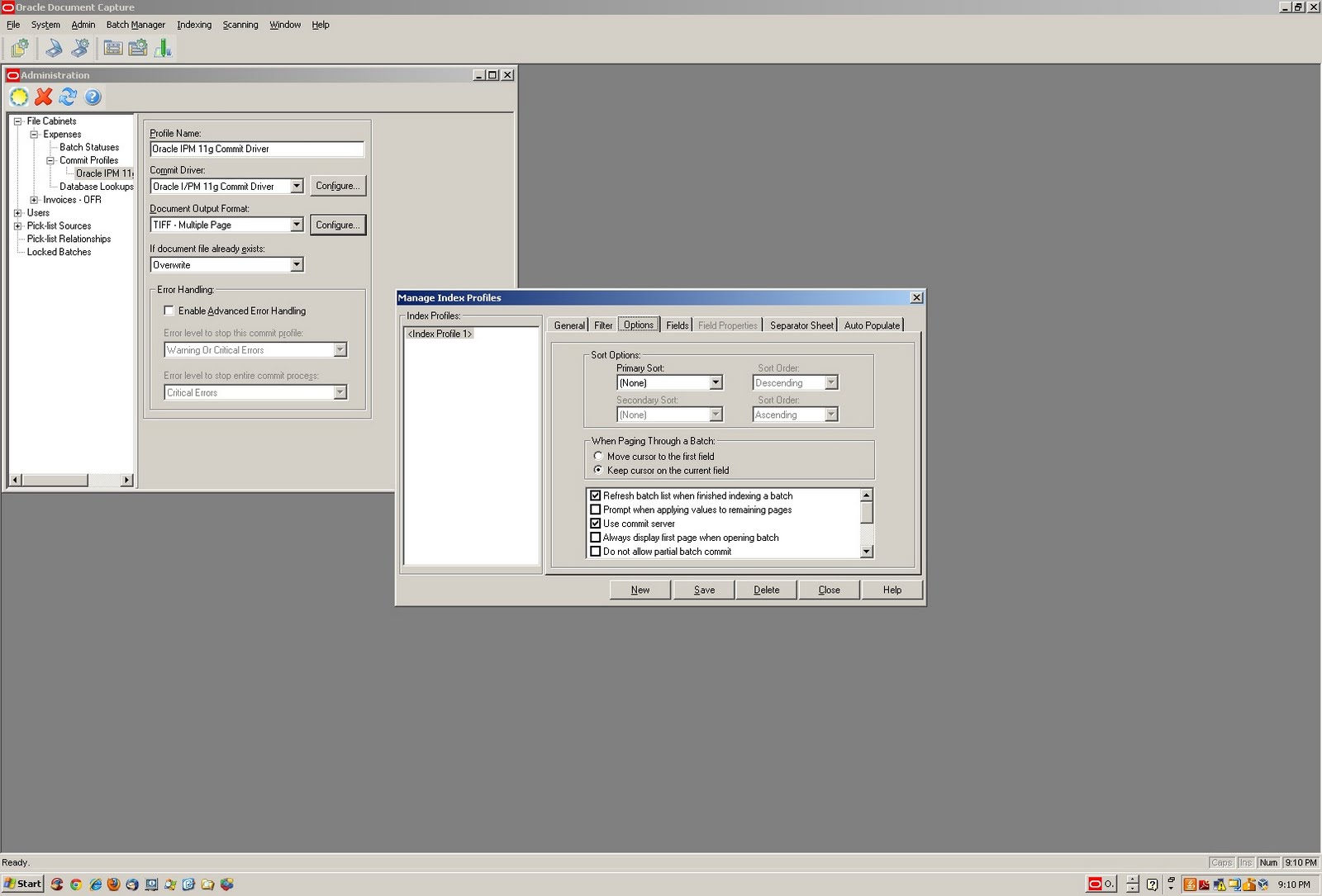Open the Document Output Format dropdown
Viewport: 1322px width, 896px height.
297,225
